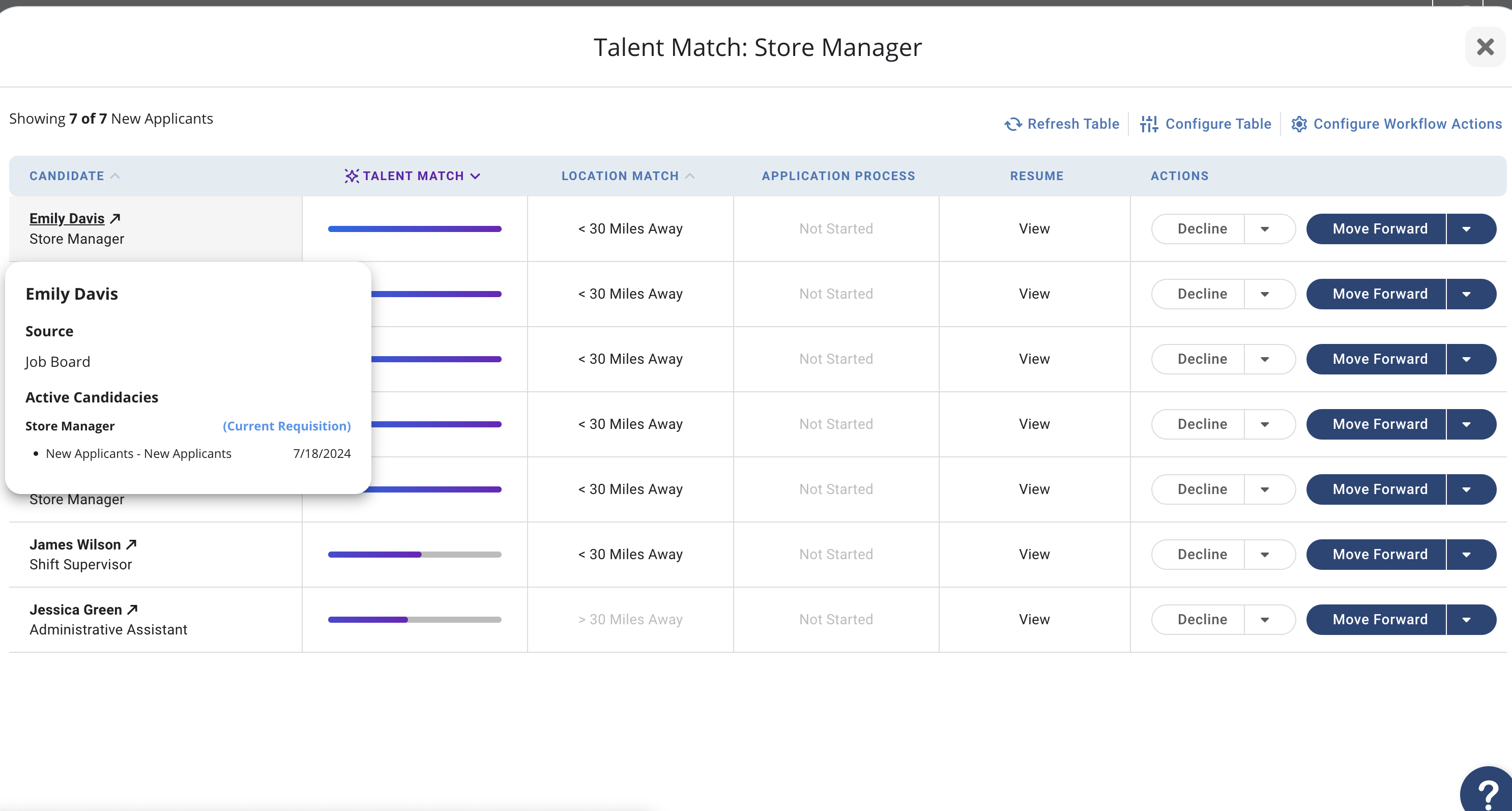
Task: Click the Talent Match column header
Action: (413, 176)
